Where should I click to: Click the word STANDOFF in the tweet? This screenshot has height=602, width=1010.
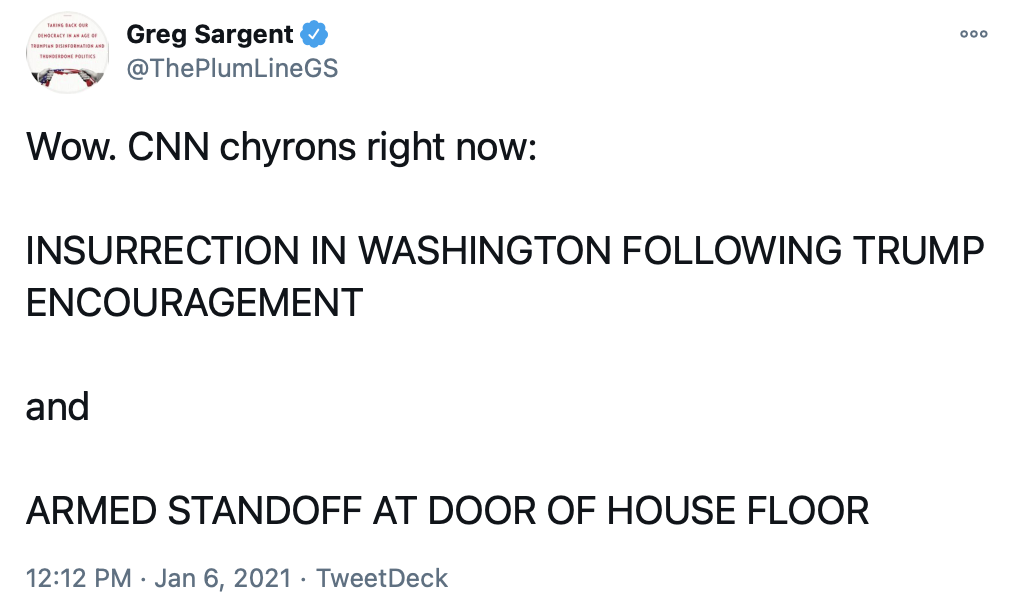coord(265,511)
